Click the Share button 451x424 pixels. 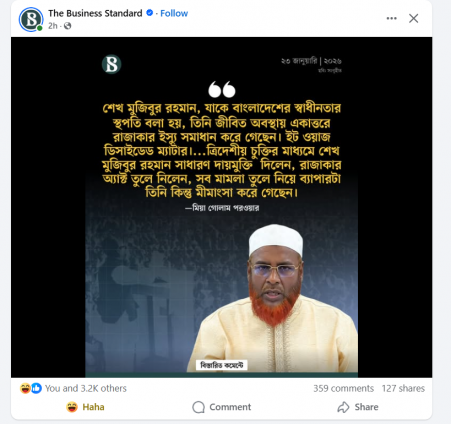coord(358,407)
